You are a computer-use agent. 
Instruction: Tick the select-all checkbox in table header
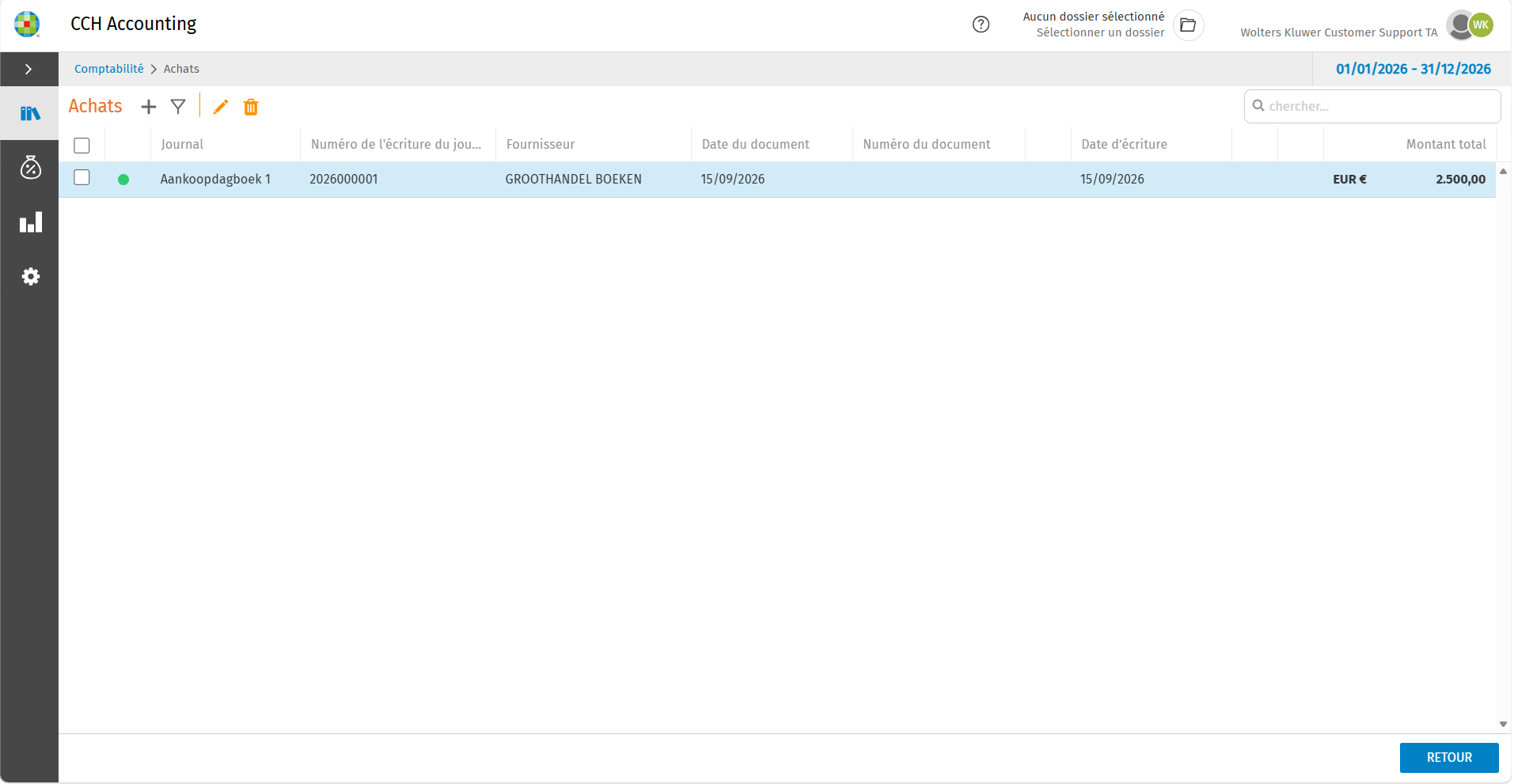click(82, 146)
